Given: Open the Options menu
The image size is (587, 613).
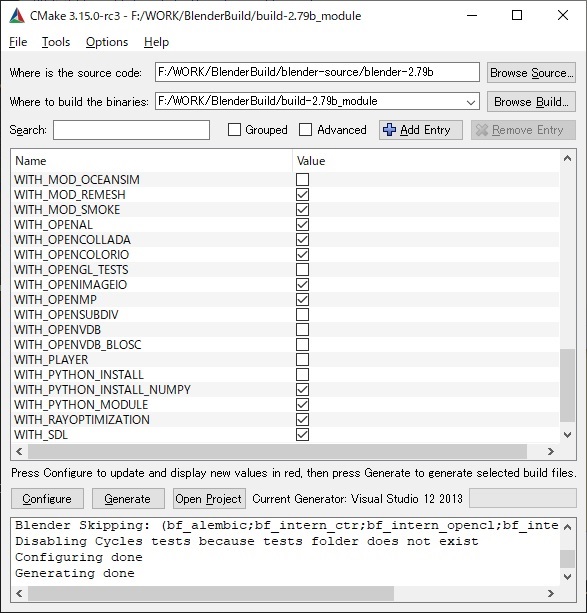Looking at the screenshot, I should coord(107,42).
